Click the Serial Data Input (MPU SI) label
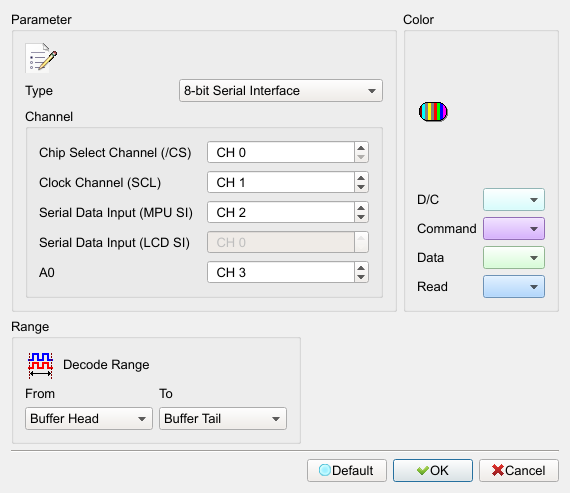This screenshot has height=493, width=570. coord(116,213)
